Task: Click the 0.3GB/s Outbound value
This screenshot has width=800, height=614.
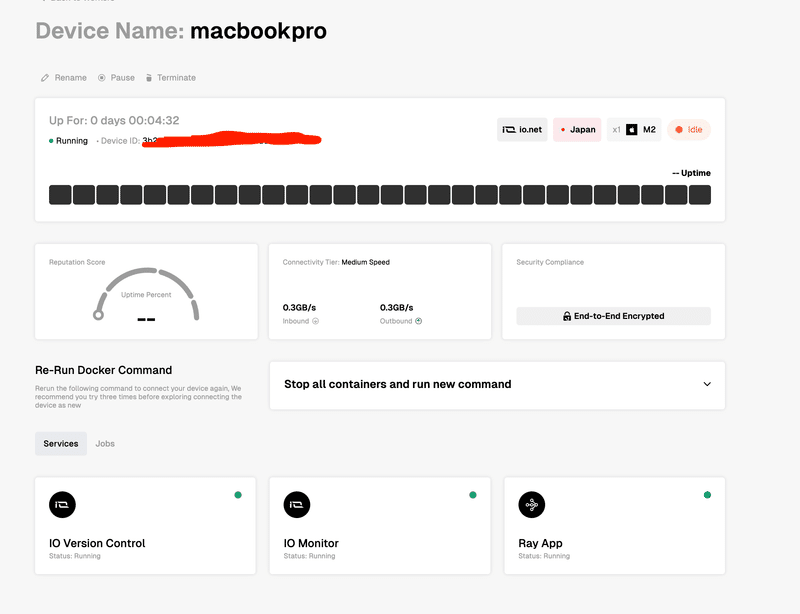Action: tap(396, 308)
